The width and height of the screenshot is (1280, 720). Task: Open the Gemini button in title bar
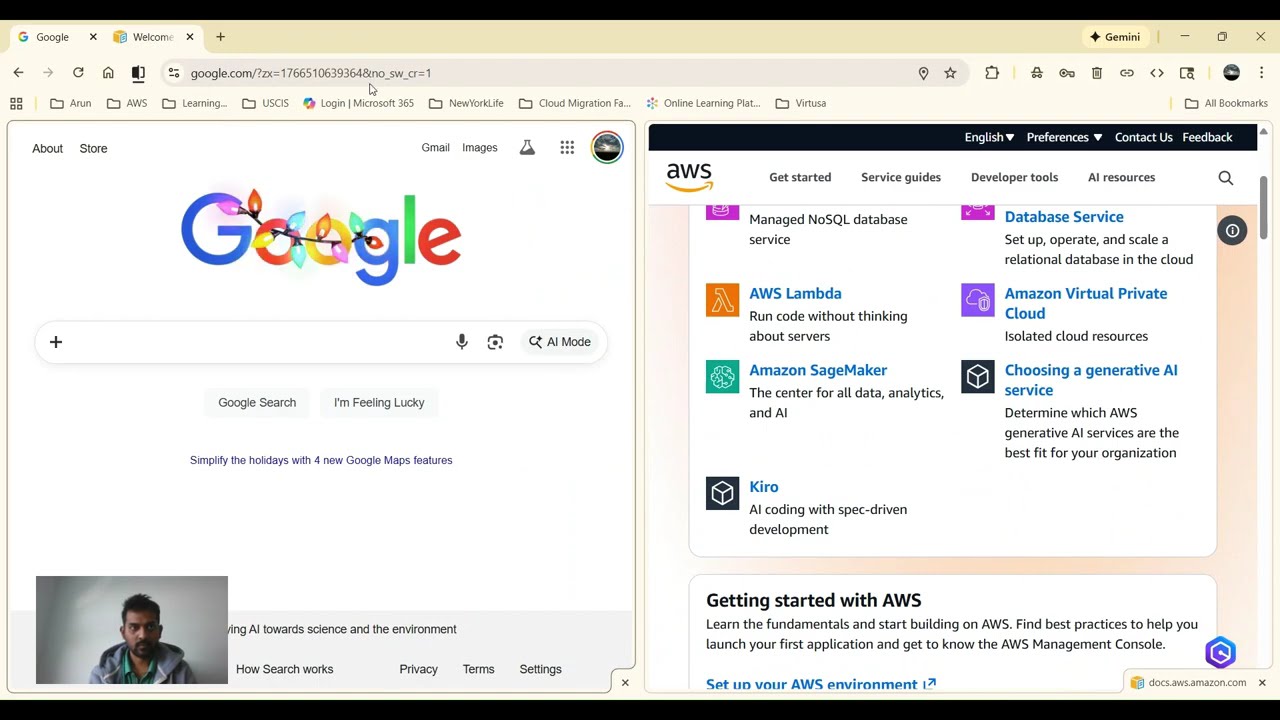click(1115, 37)
